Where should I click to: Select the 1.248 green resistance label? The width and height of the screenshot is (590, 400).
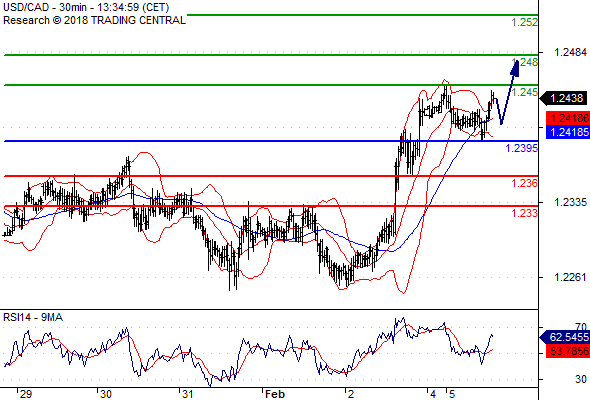click(x=525, y=62)
